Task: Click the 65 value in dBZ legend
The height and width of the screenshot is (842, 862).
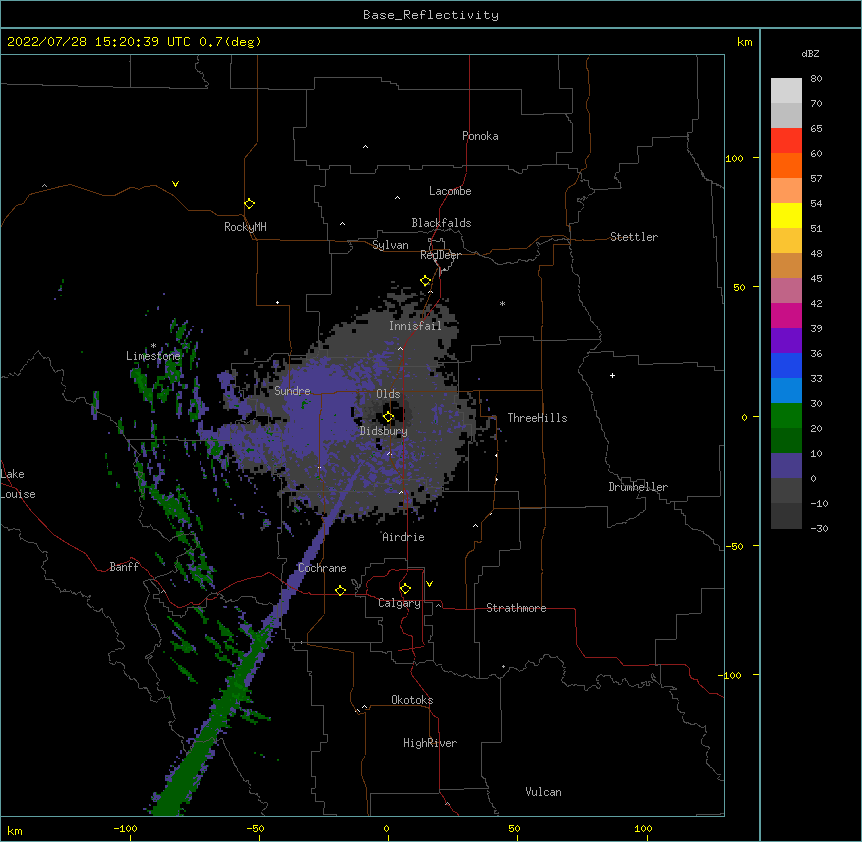Action: [816, 129]
